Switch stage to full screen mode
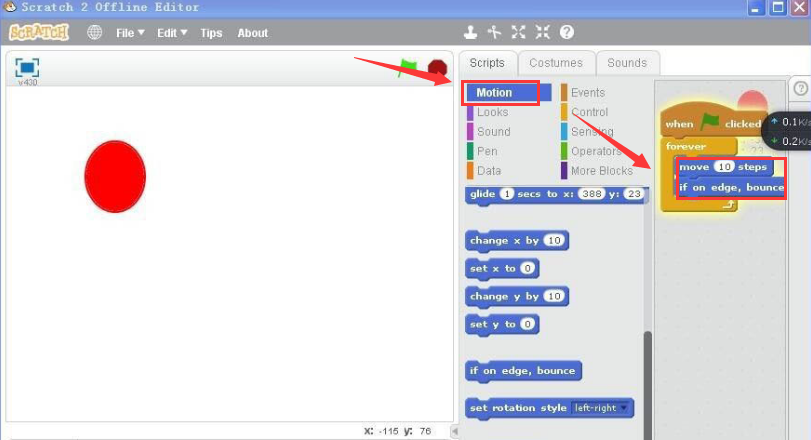Screen dimensions: 811x440 [27, 68]
